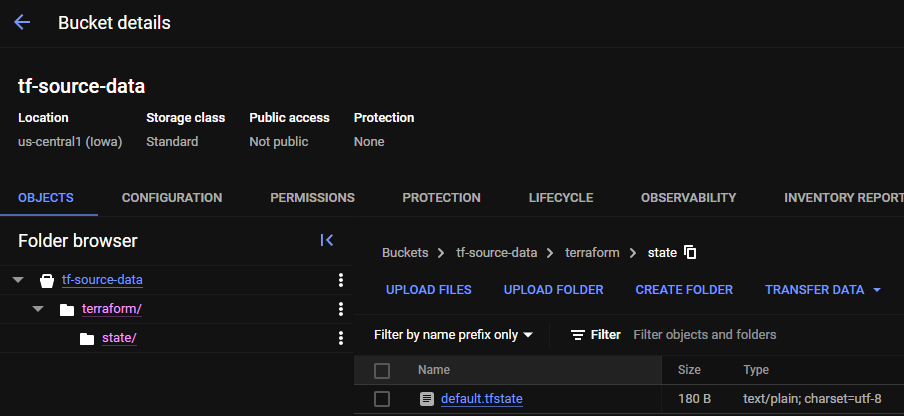The image size is (904, 416).
Task: Open more options for tf-source-data
Action: click(x=341, y=280)
